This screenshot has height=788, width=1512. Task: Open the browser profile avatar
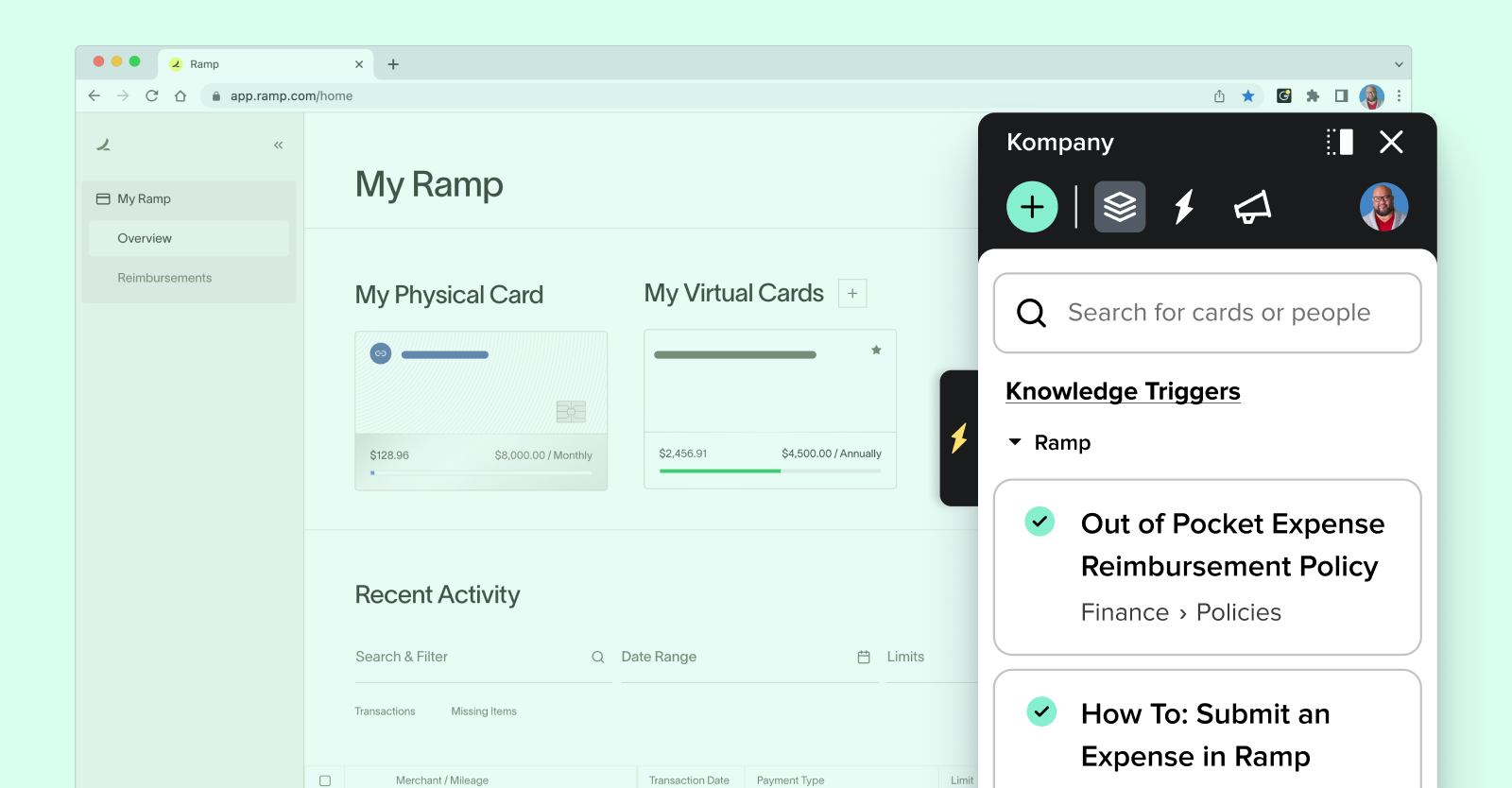pos(1371,95)
